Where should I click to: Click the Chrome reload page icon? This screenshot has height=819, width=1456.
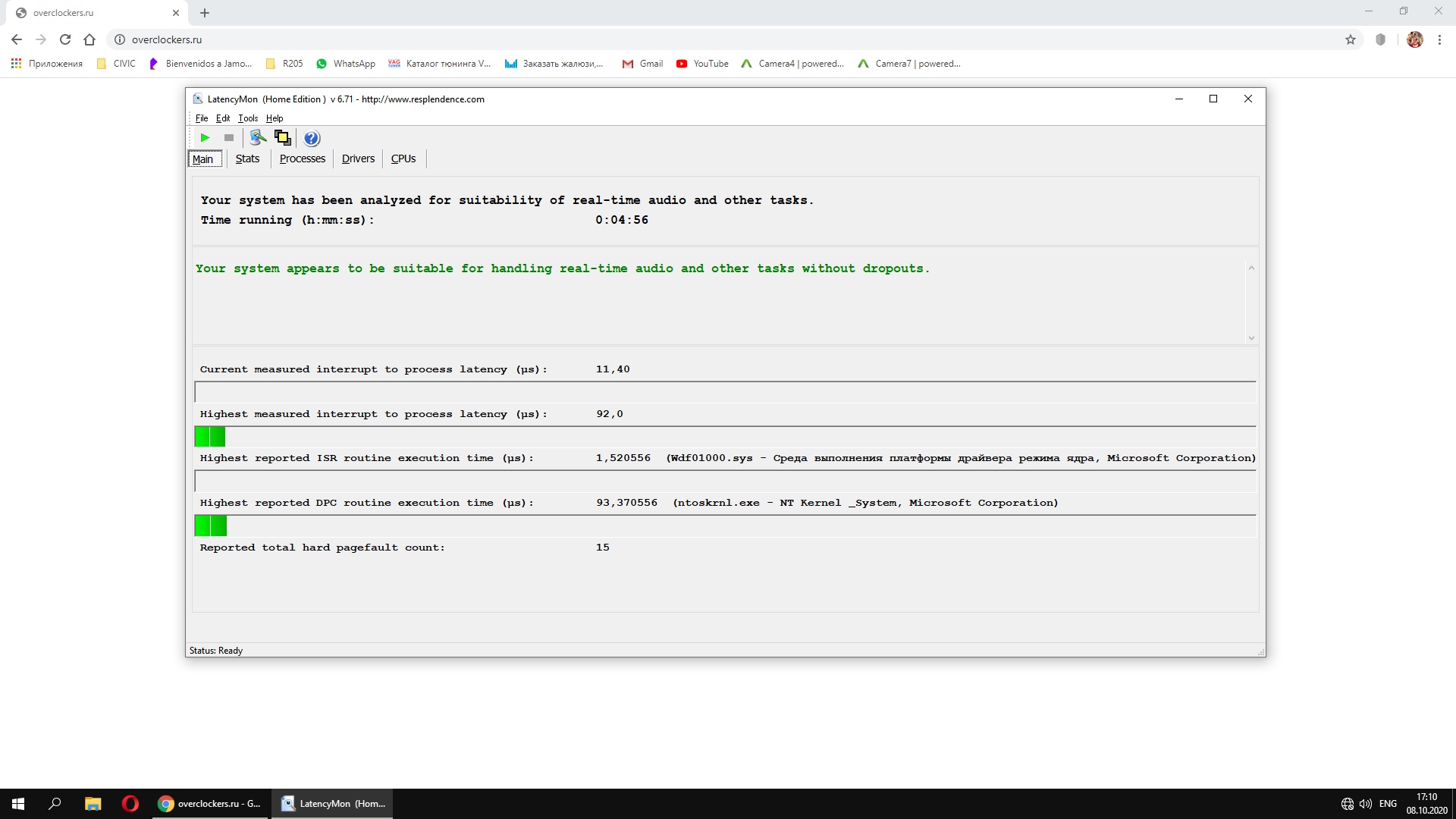[65, 39]
